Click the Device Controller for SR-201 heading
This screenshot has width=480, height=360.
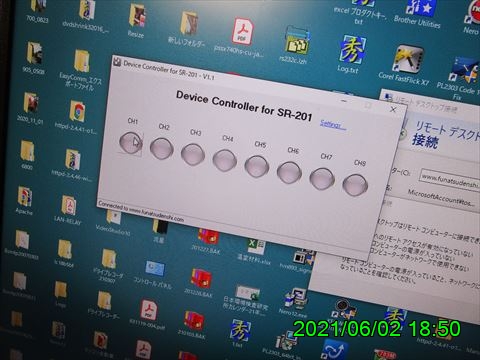click(x=244, y=105)
